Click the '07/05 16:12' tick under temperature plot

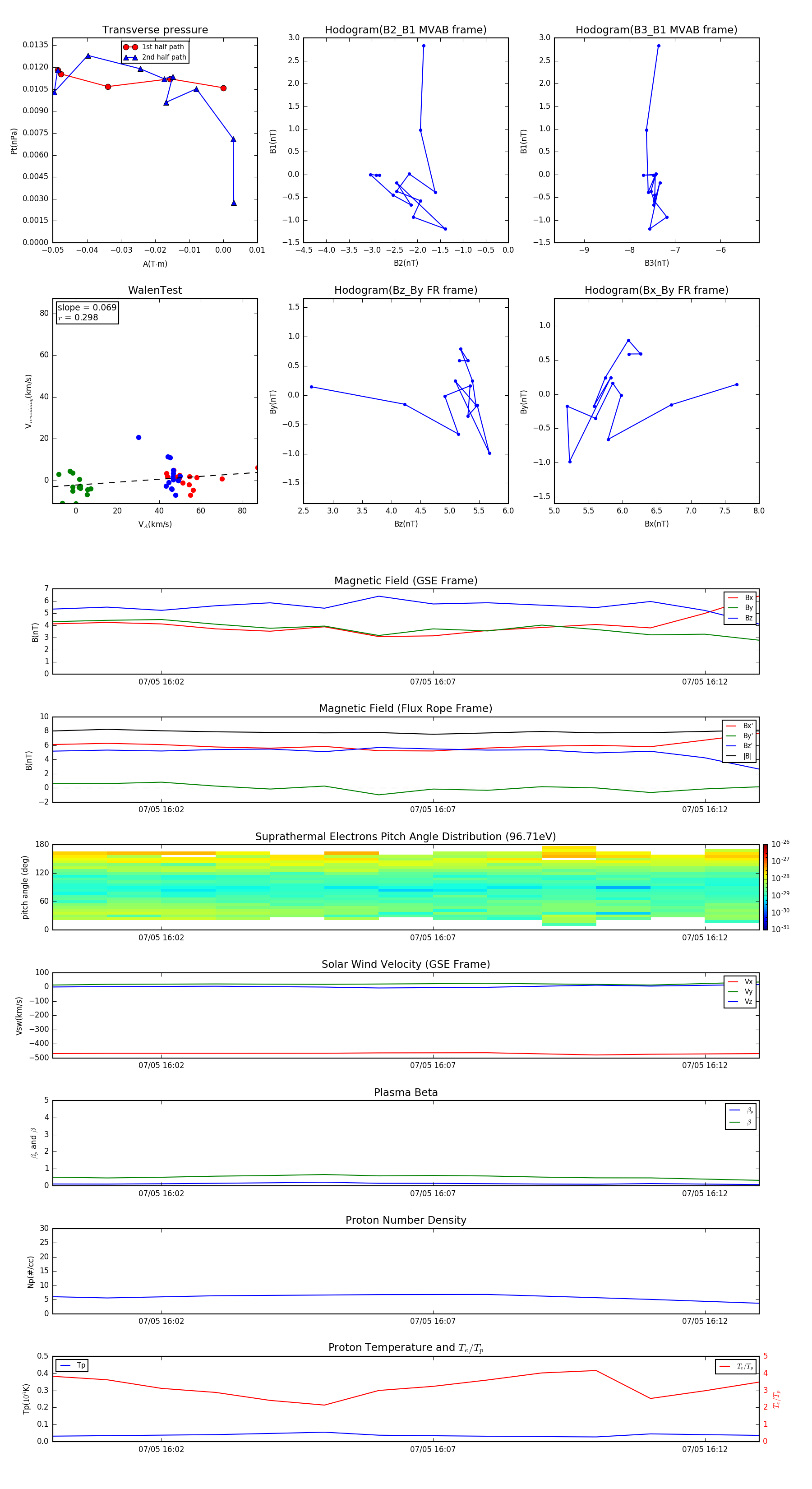pos(705,1449)
